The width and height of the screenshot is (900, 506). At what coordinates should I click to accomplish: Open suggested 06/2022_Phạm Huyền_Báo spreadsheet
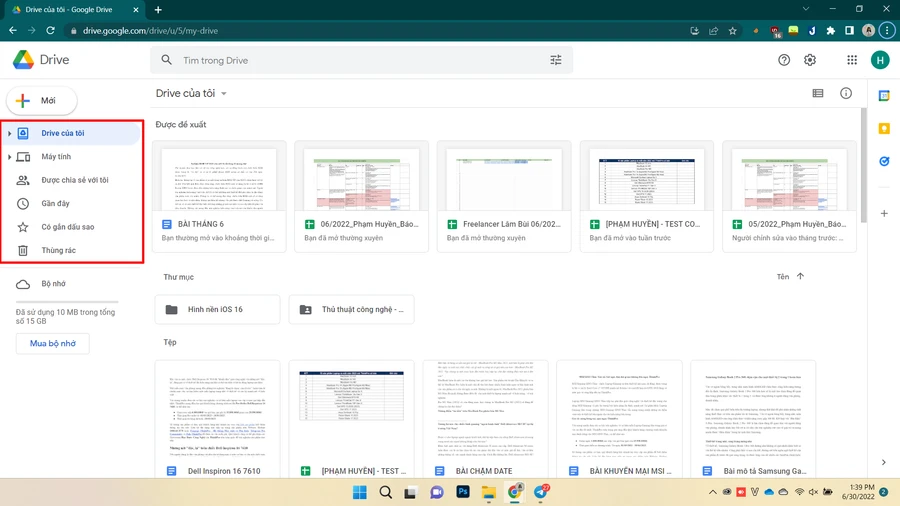click(x=361, y=196)
